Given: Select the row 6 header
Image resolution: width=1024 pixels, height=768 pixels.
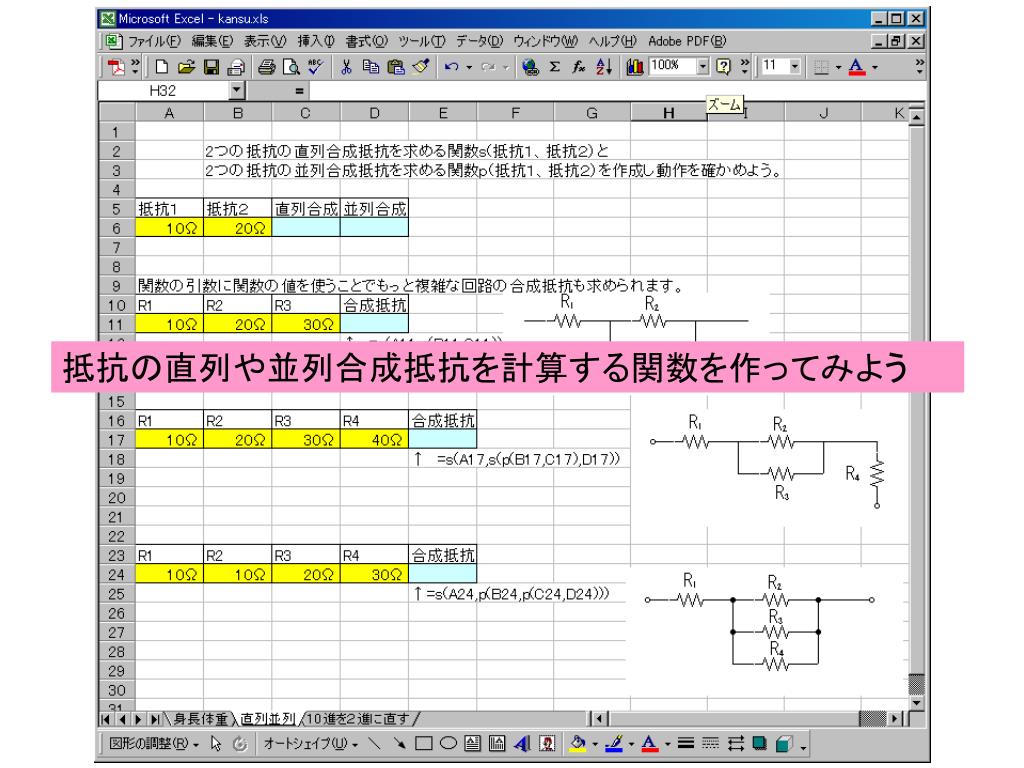Looking at the screenshot, I should (117, 228).
